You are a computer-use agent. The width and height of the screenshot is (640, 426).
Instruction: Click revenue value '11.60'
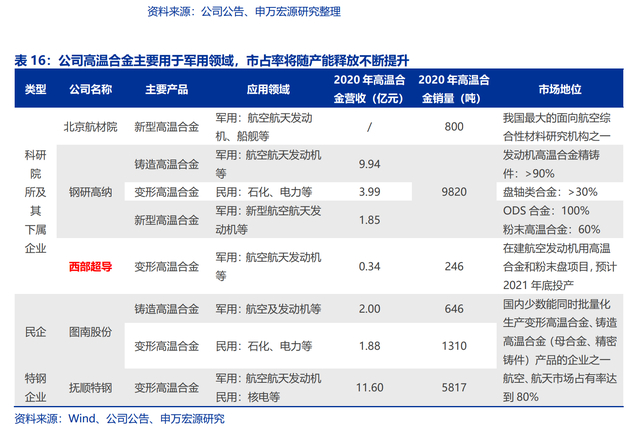point(369,387)
